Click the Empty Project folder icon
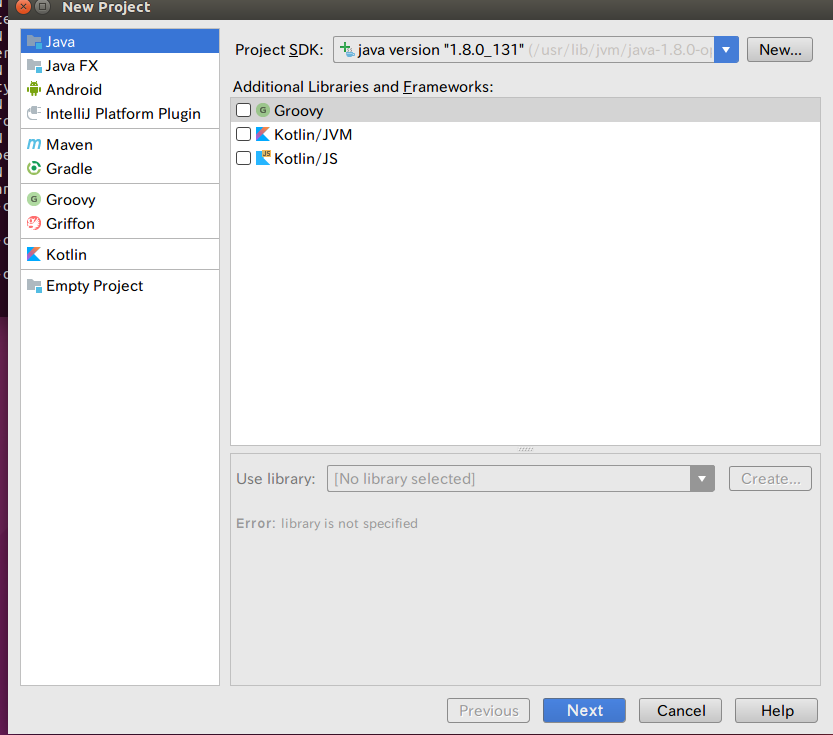The image size is (833, 735). (x=34, y=286)
